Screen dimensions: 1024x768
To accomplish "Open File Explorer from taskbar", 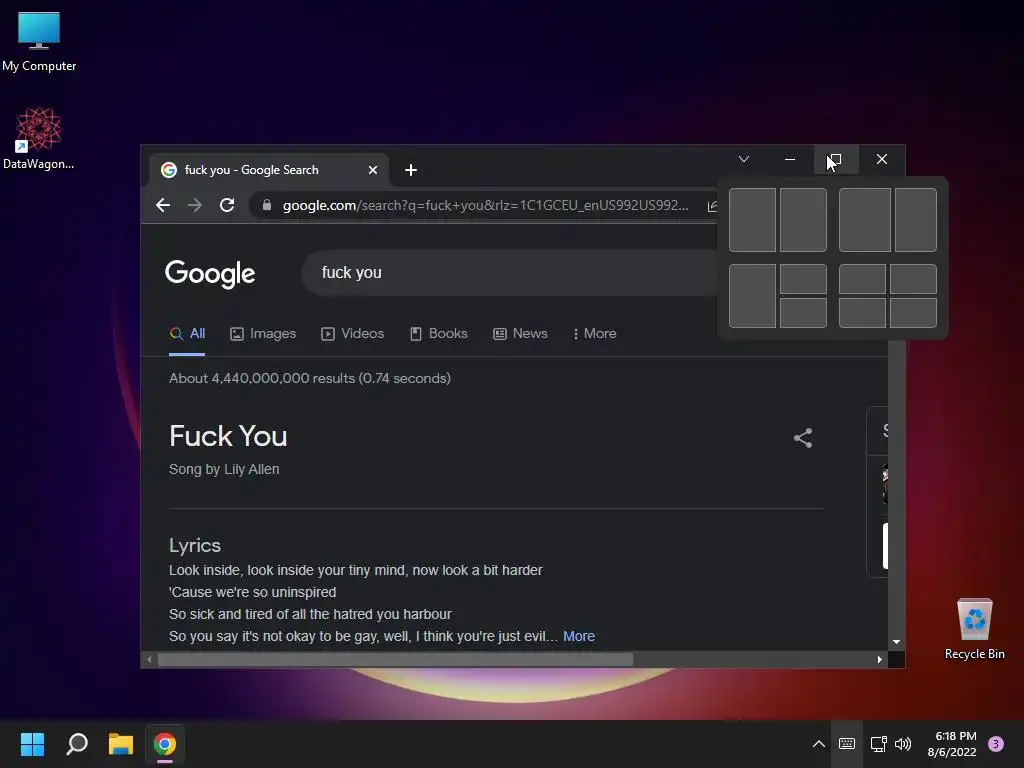I will [121, 744].
